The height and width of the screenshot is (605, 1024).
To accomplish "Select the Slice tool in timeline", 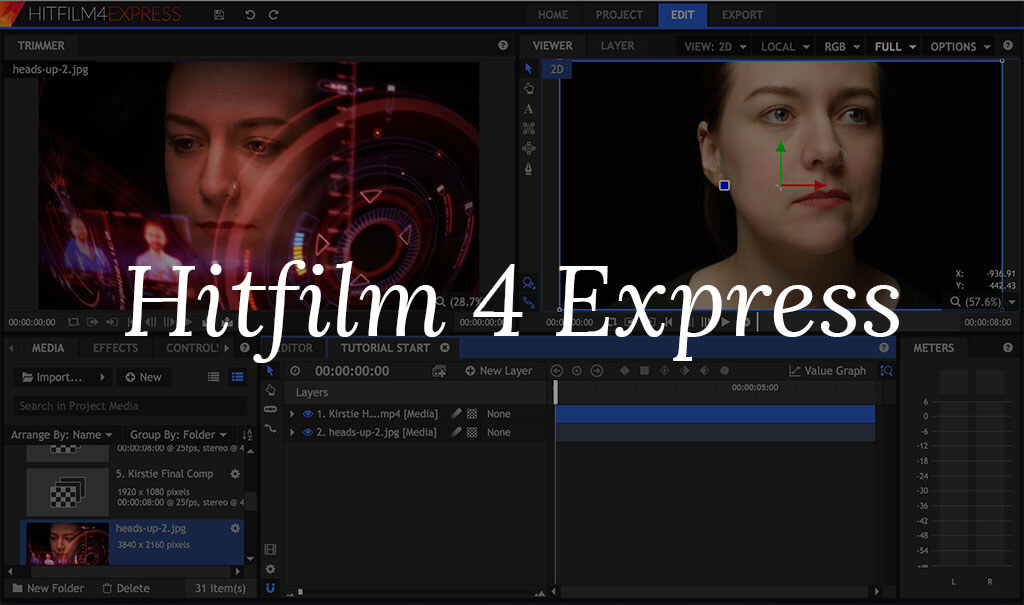I will pyautogui.click(x=270, y=409).
